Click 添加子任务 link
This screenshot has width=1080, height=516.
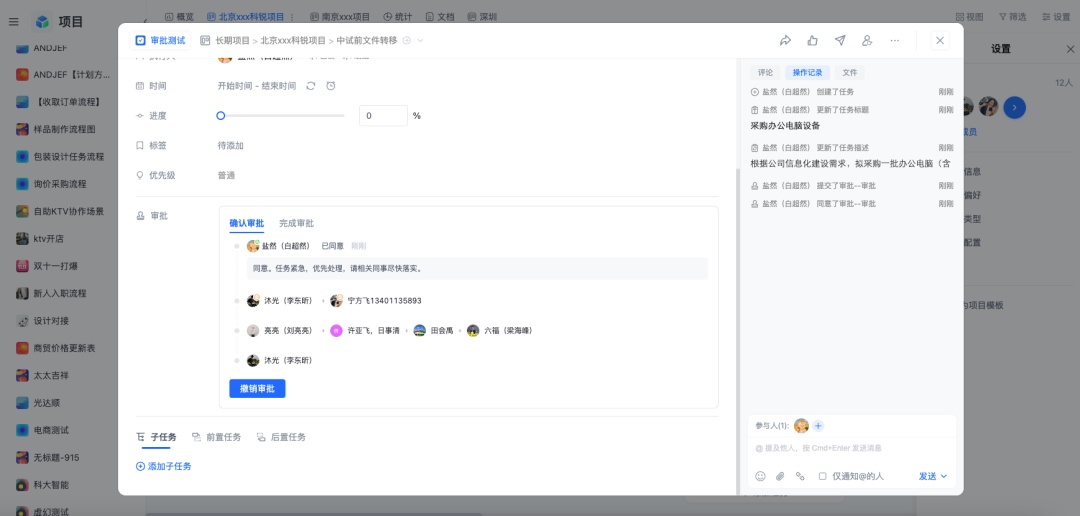164,466
